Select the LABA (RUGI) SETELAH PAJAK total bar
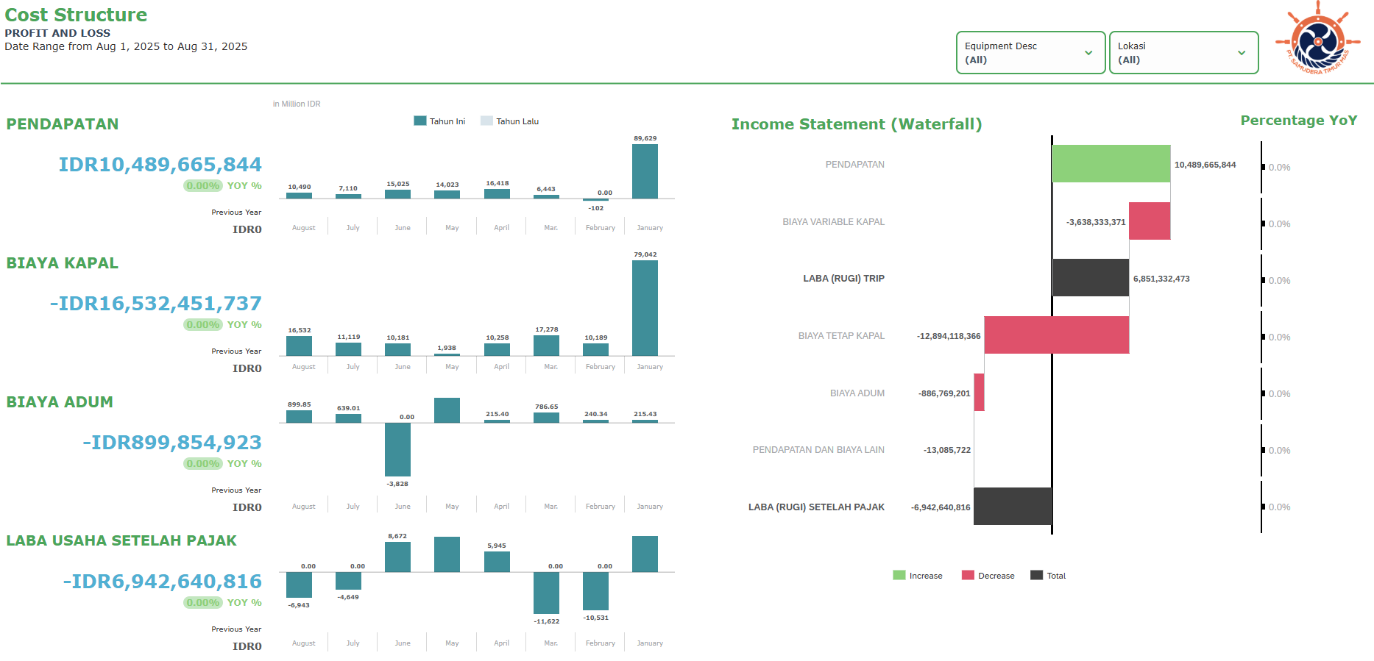1374x661 pixels. click(1013, 506)
